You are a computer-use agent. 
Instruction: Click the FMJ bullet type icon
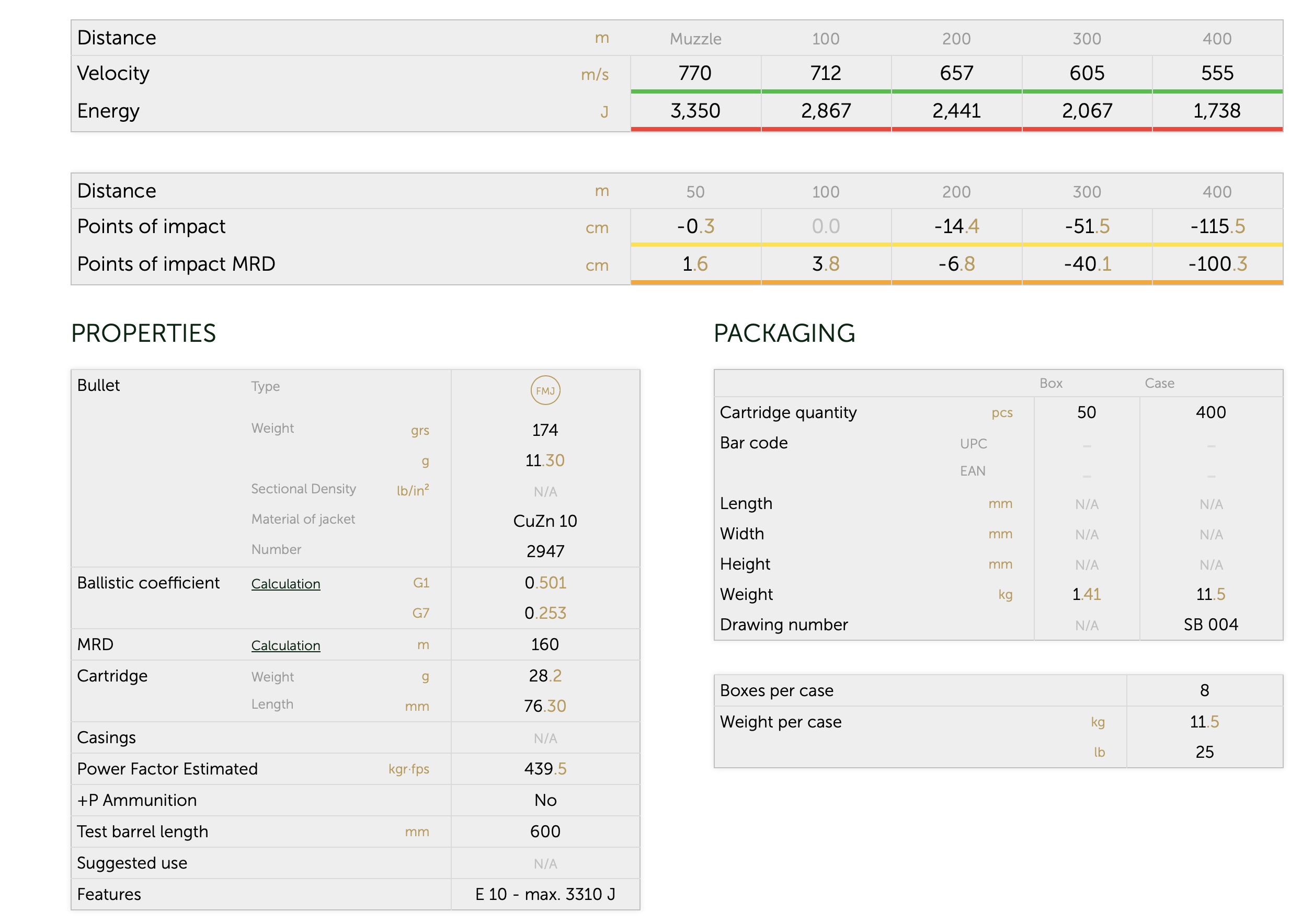(x=545, y=390)
